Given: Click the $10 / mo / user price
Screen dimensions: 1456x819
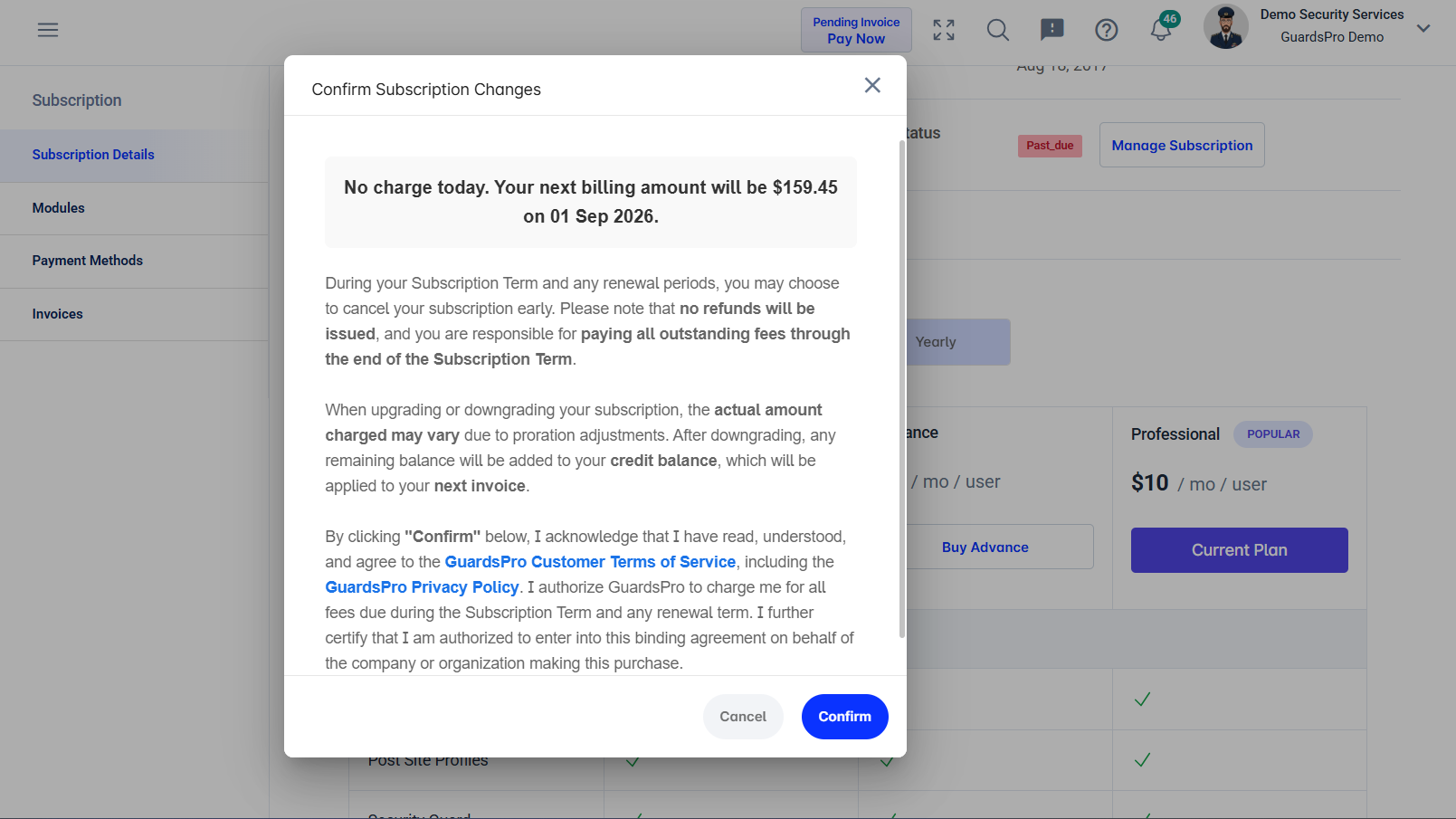Looking at the screenshot, I should click(1199, 483).
